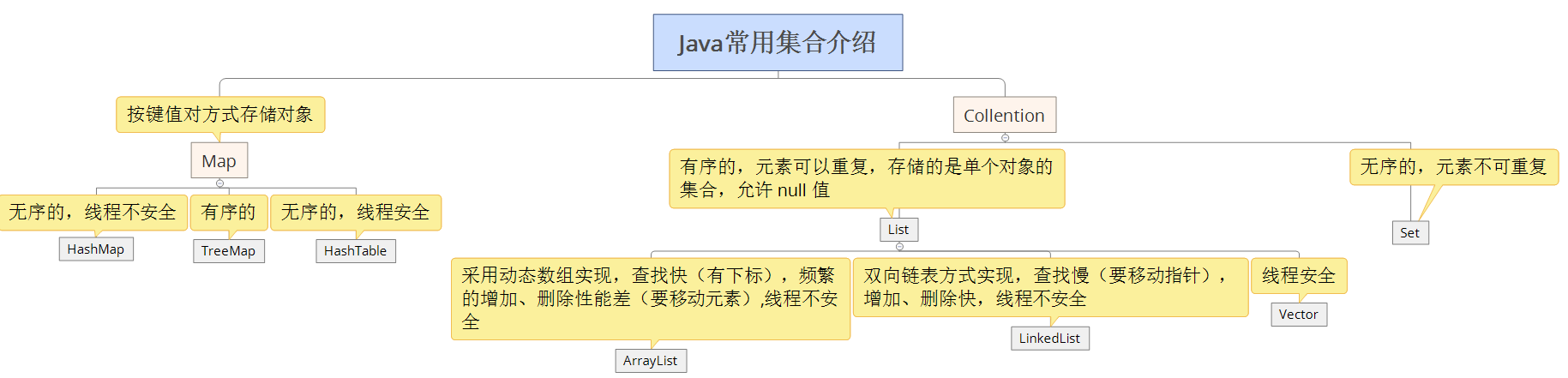Viewport: 1568px width, 378px height.
Task: Select the ArrayList node
Action: tap(651, 361)
